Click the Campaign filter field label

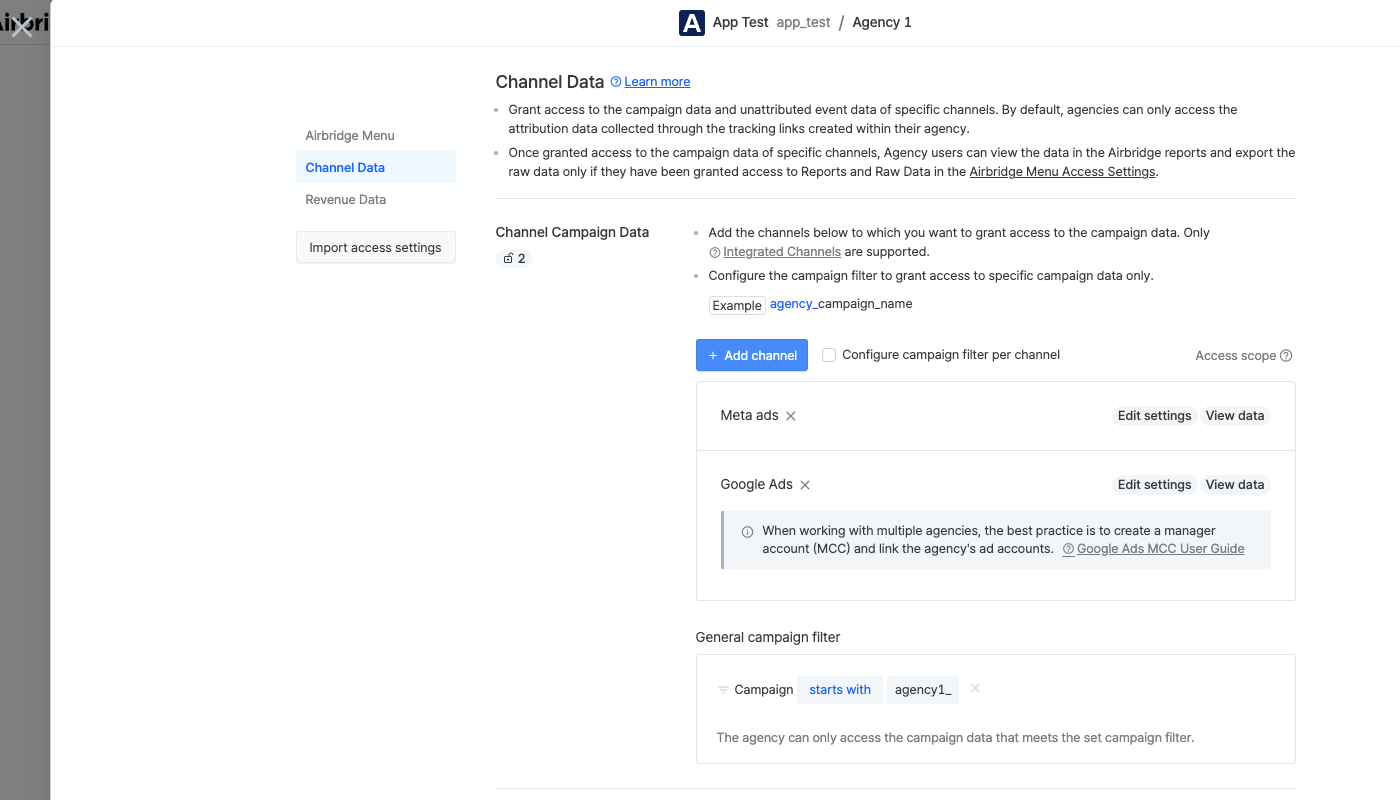coord(764,690)
